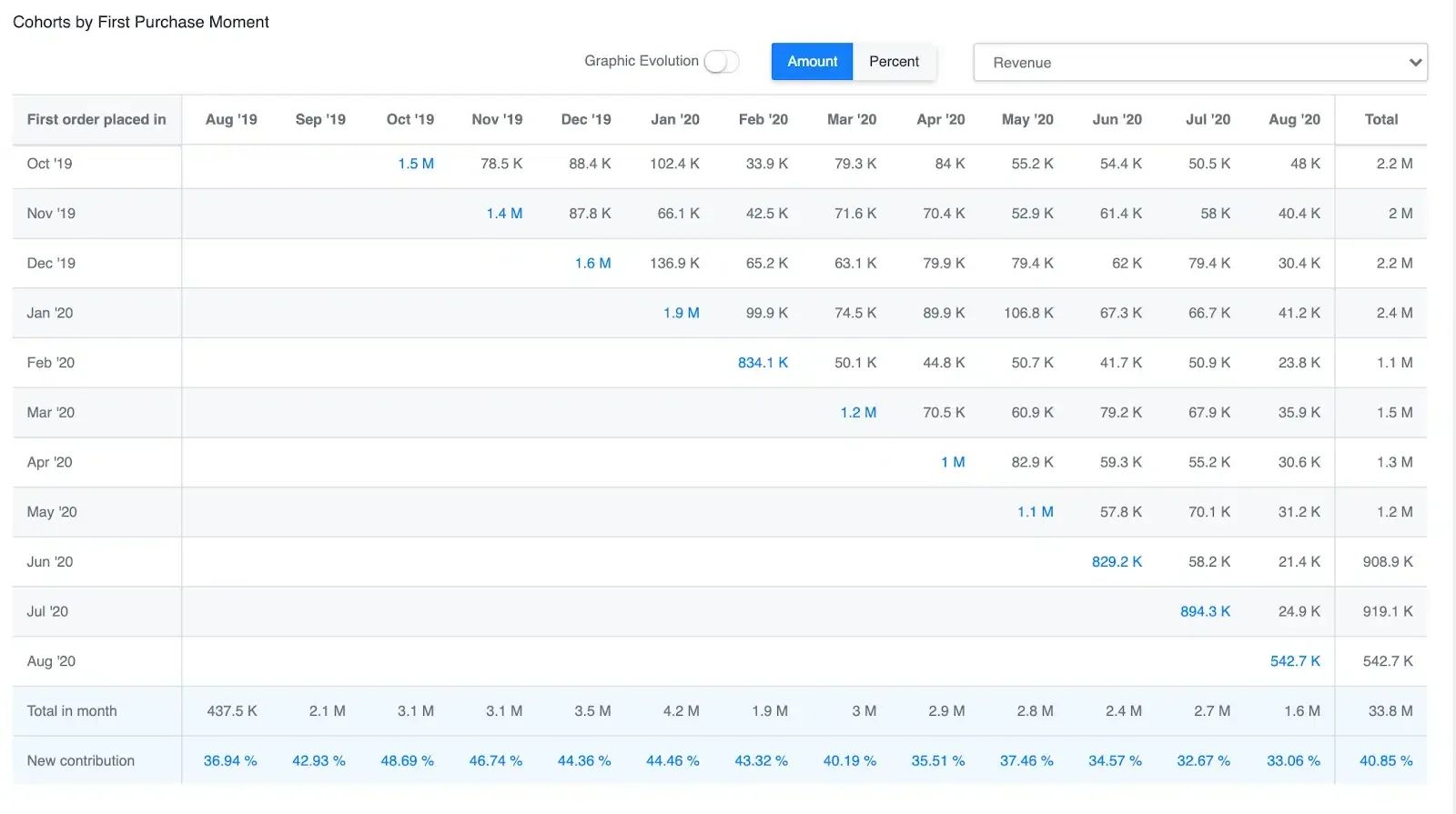Click the 35.51 % new contribution value

click(x=938, y=761)
